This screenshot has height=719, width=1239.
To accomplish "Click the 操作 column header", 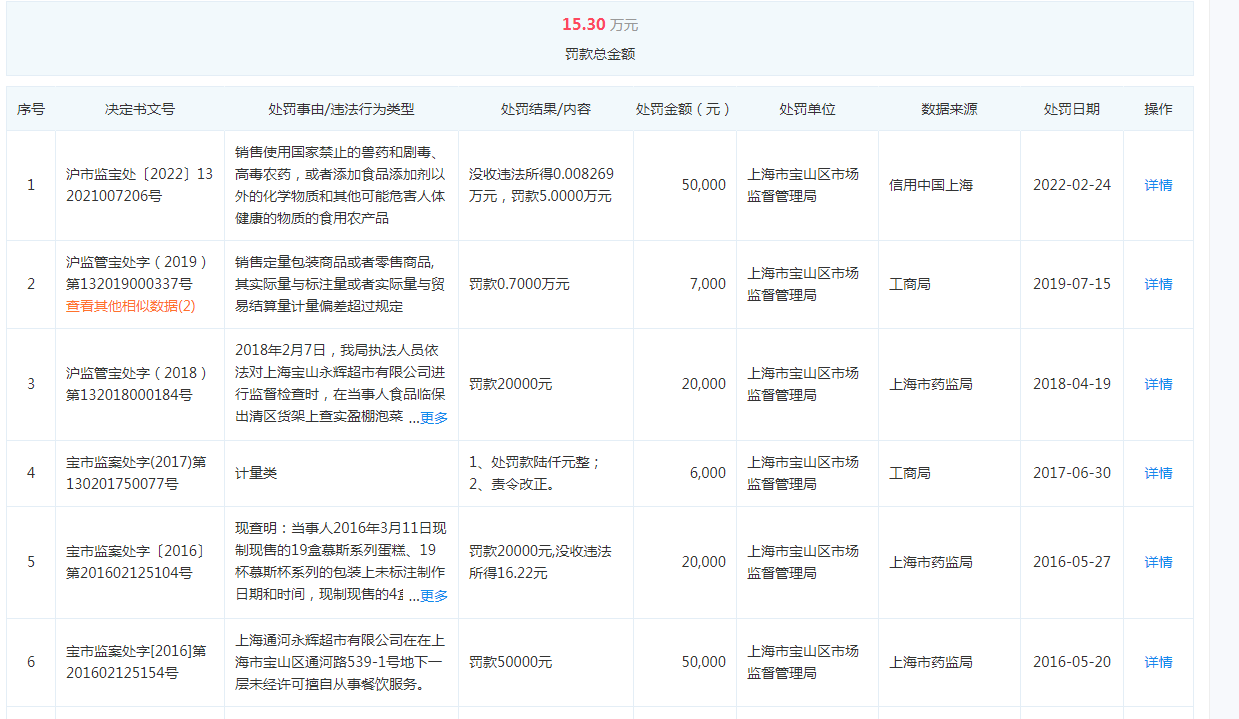I will (x=1158, y=109).
